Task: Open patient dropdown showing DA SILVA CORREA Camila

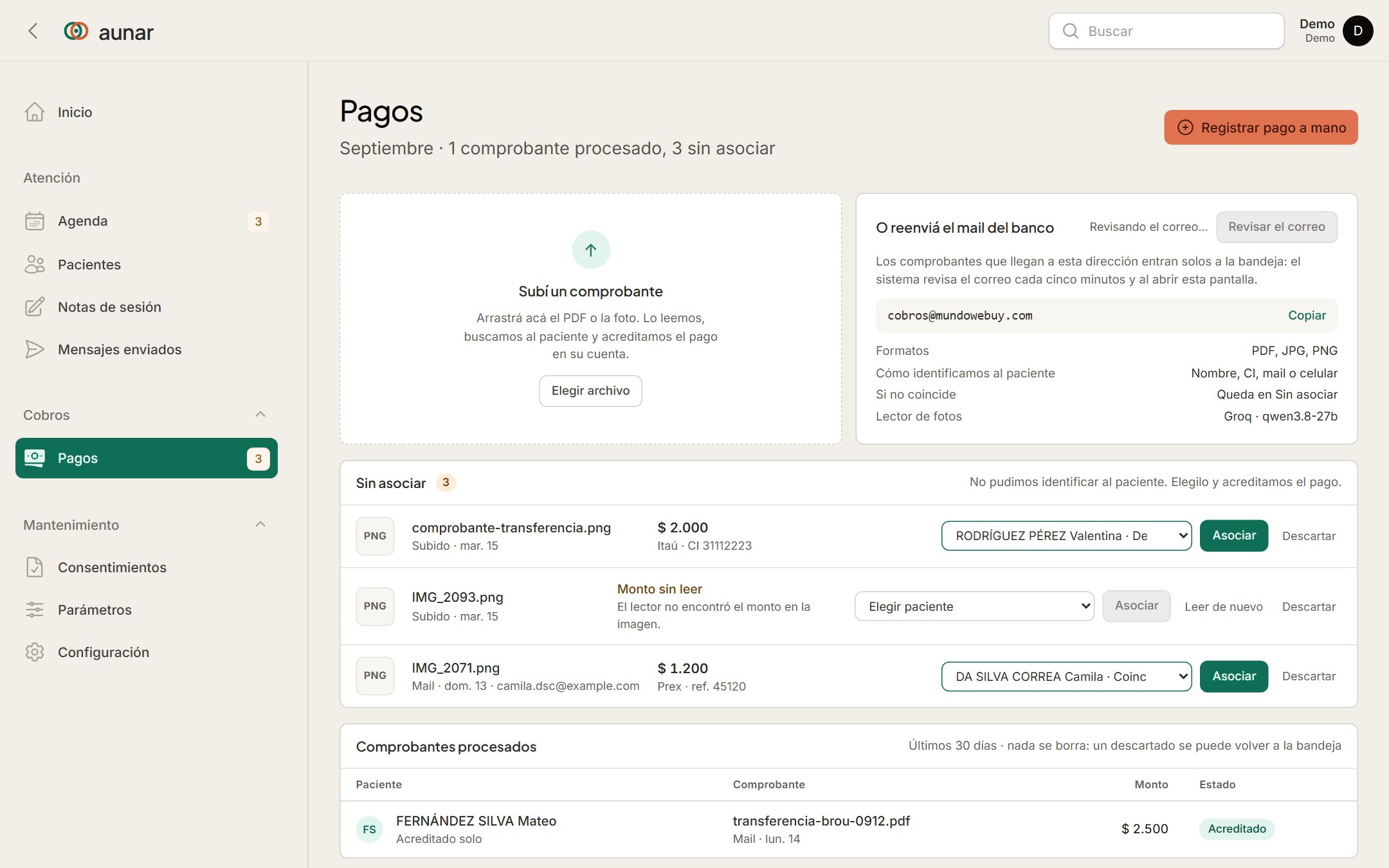Action: click(1066, 676)
